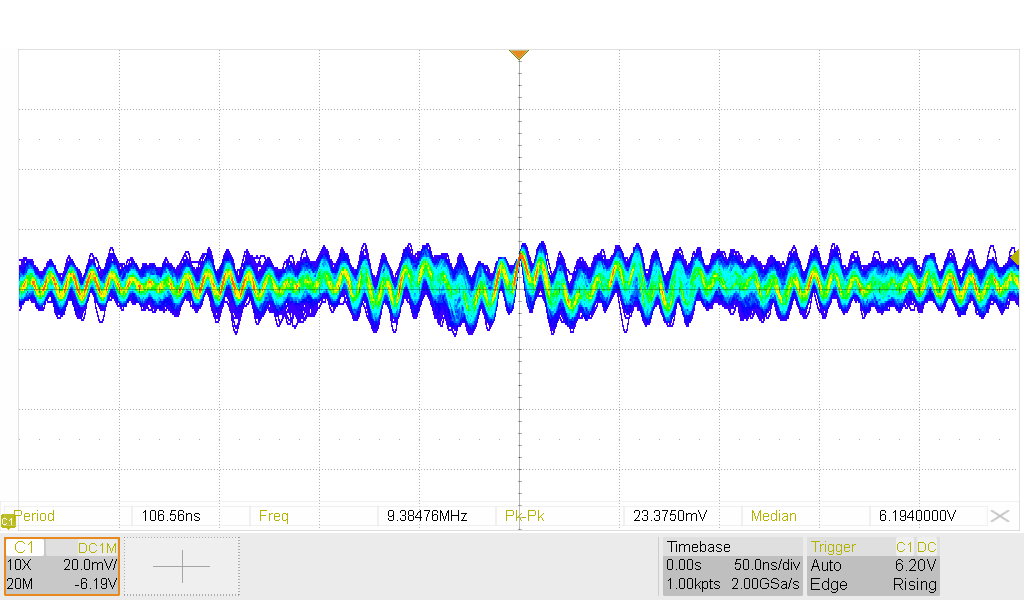Click the Rising slope setting

pos(914,584)
